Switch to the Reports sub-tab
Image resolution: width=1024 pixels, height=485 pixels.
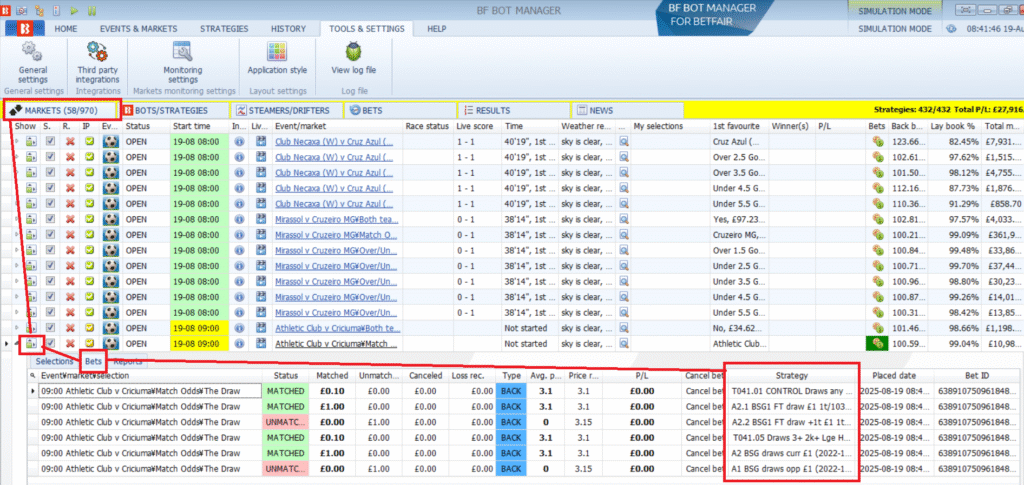(127, 360)
